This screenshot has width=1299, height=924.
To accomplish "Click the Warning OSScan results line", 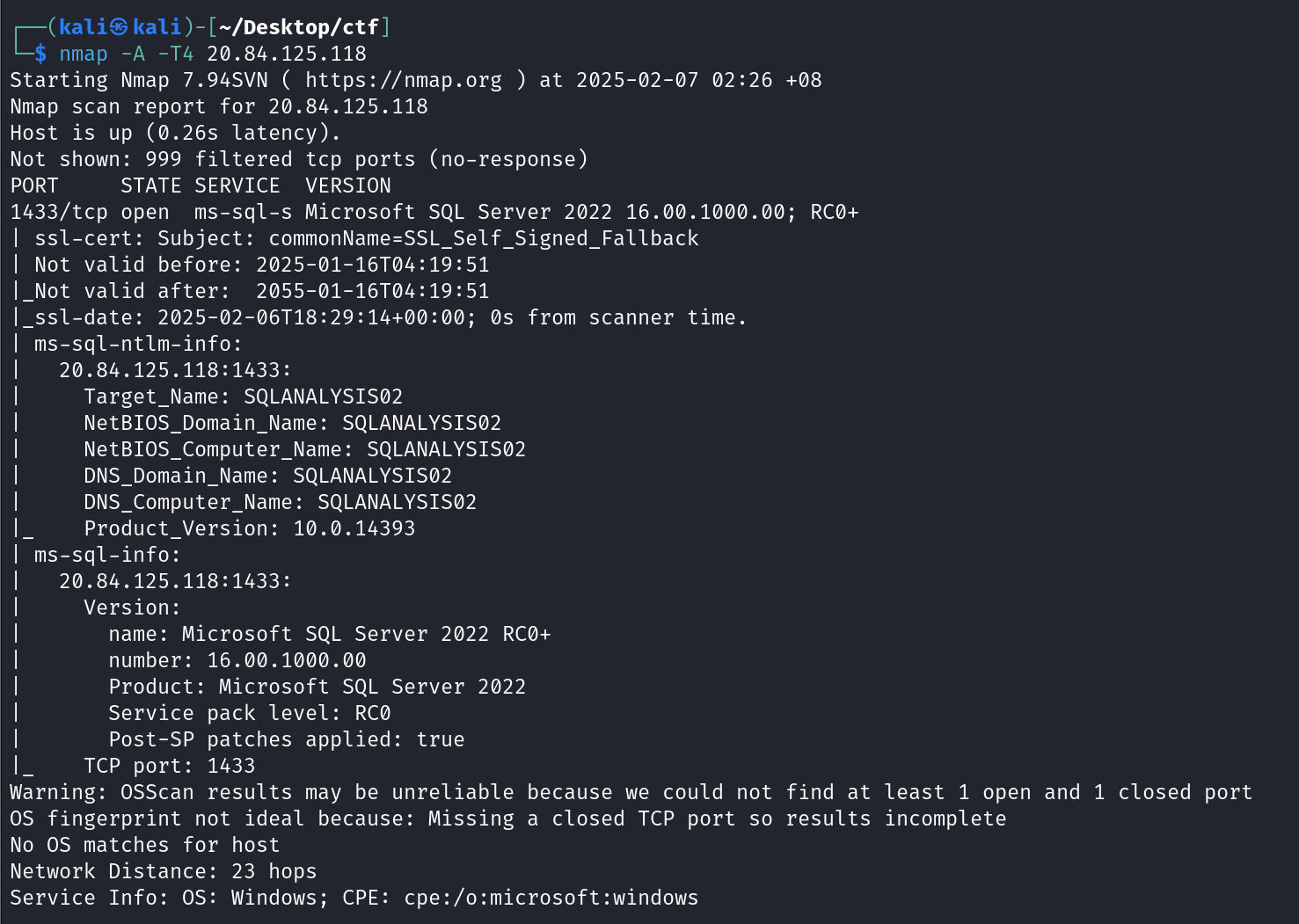I will coord(630,792).
